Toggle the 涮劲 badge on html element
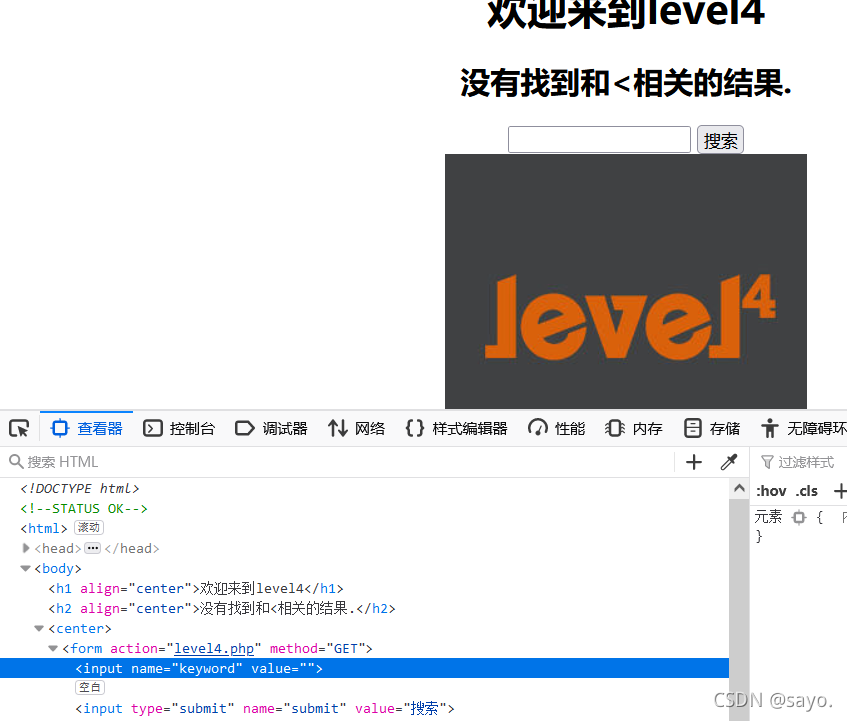The width and height of the screenshot is (847, 721). click(x=88, y=527)
